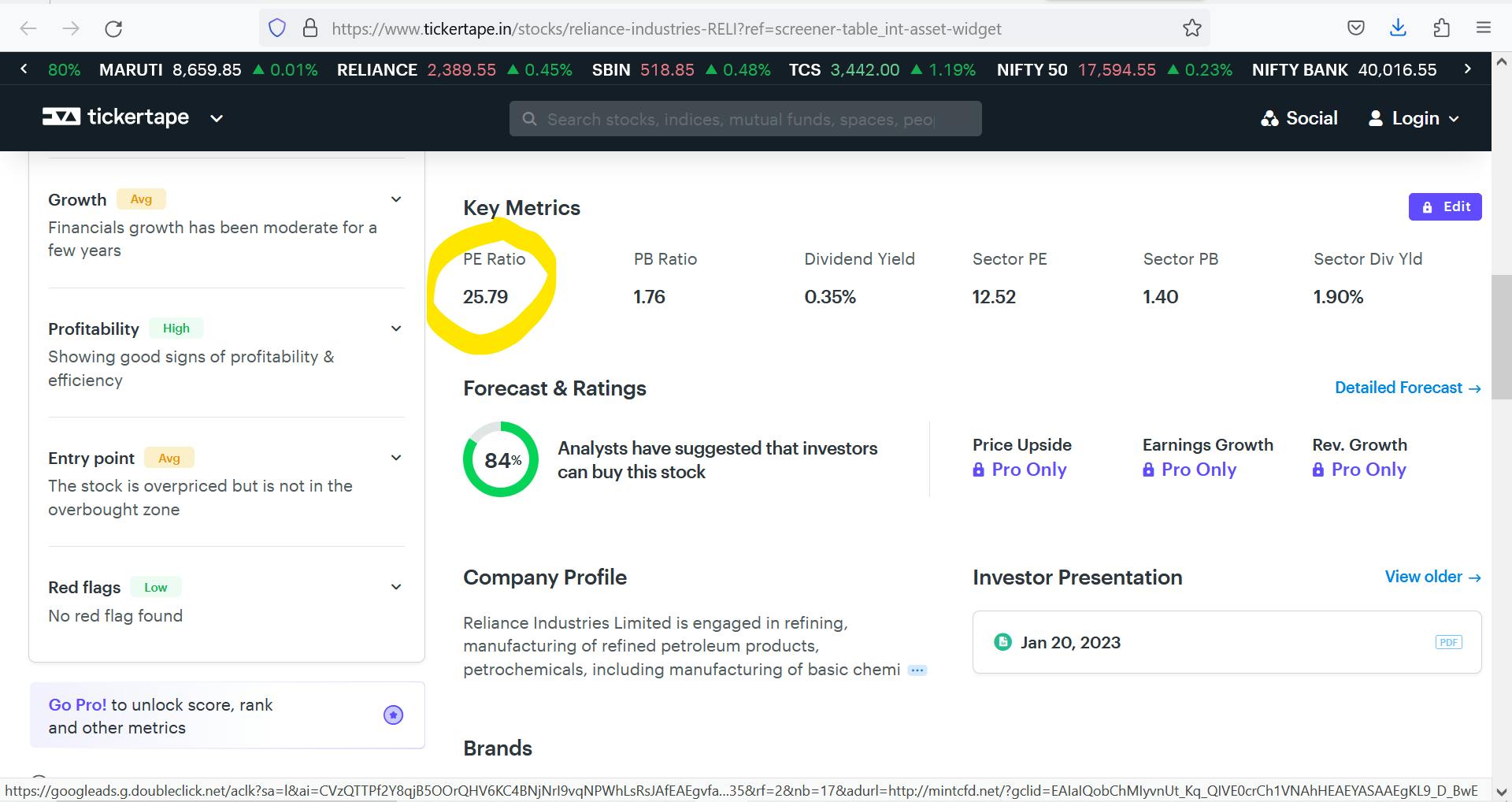Image resolution: width=1512 pixels, height=802 pixels.
Task: Click scrollbar up arrow
Action: click(x=1502, y=61)
